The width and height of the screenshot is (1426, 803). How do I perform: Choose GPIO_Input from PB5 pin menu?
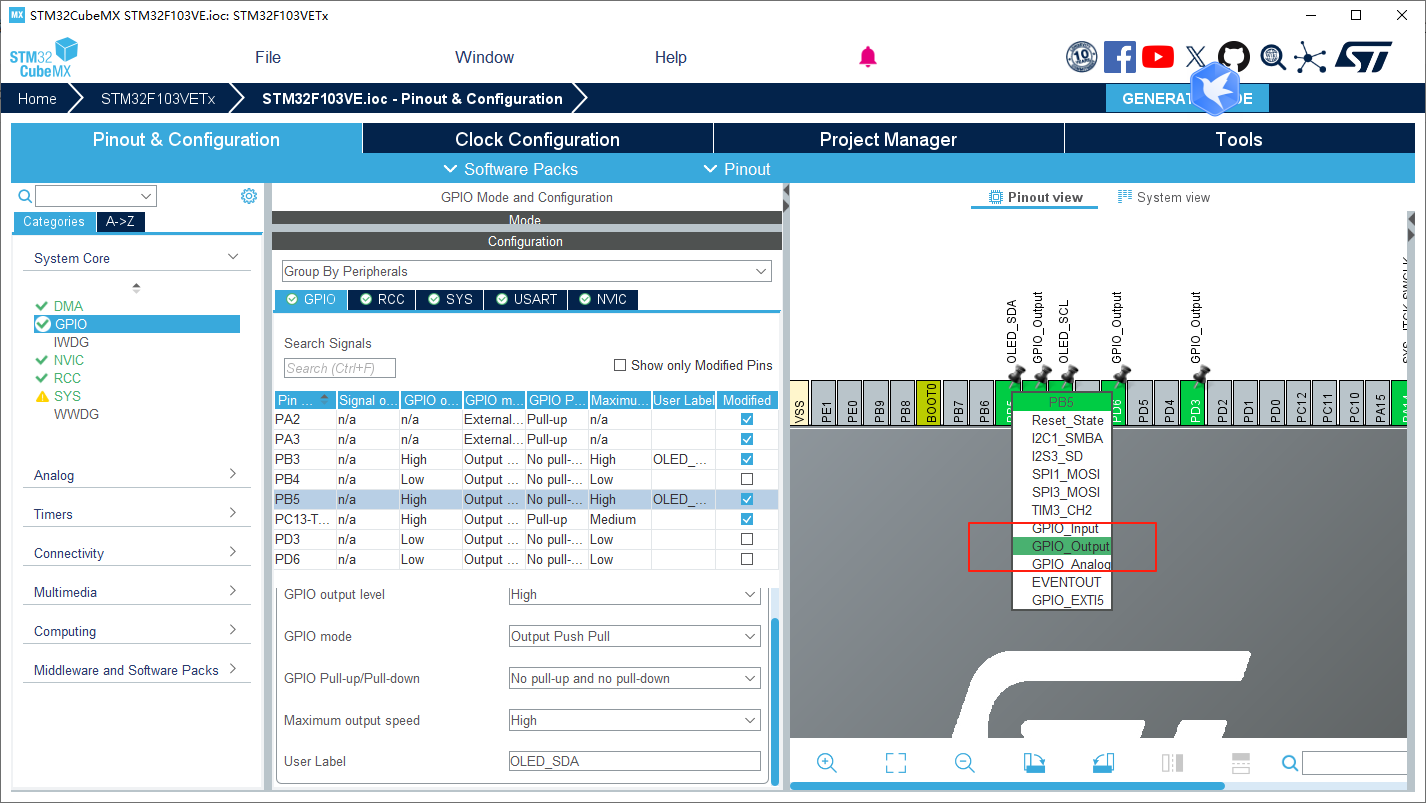point(1065,528)
